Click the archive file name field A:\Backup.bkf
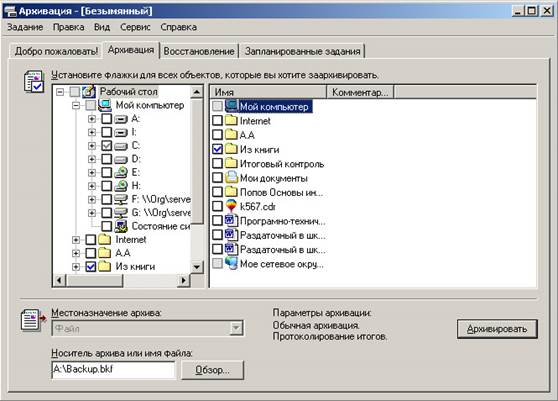The width and height of the screenshot is (558, 401). coord(114,370)
